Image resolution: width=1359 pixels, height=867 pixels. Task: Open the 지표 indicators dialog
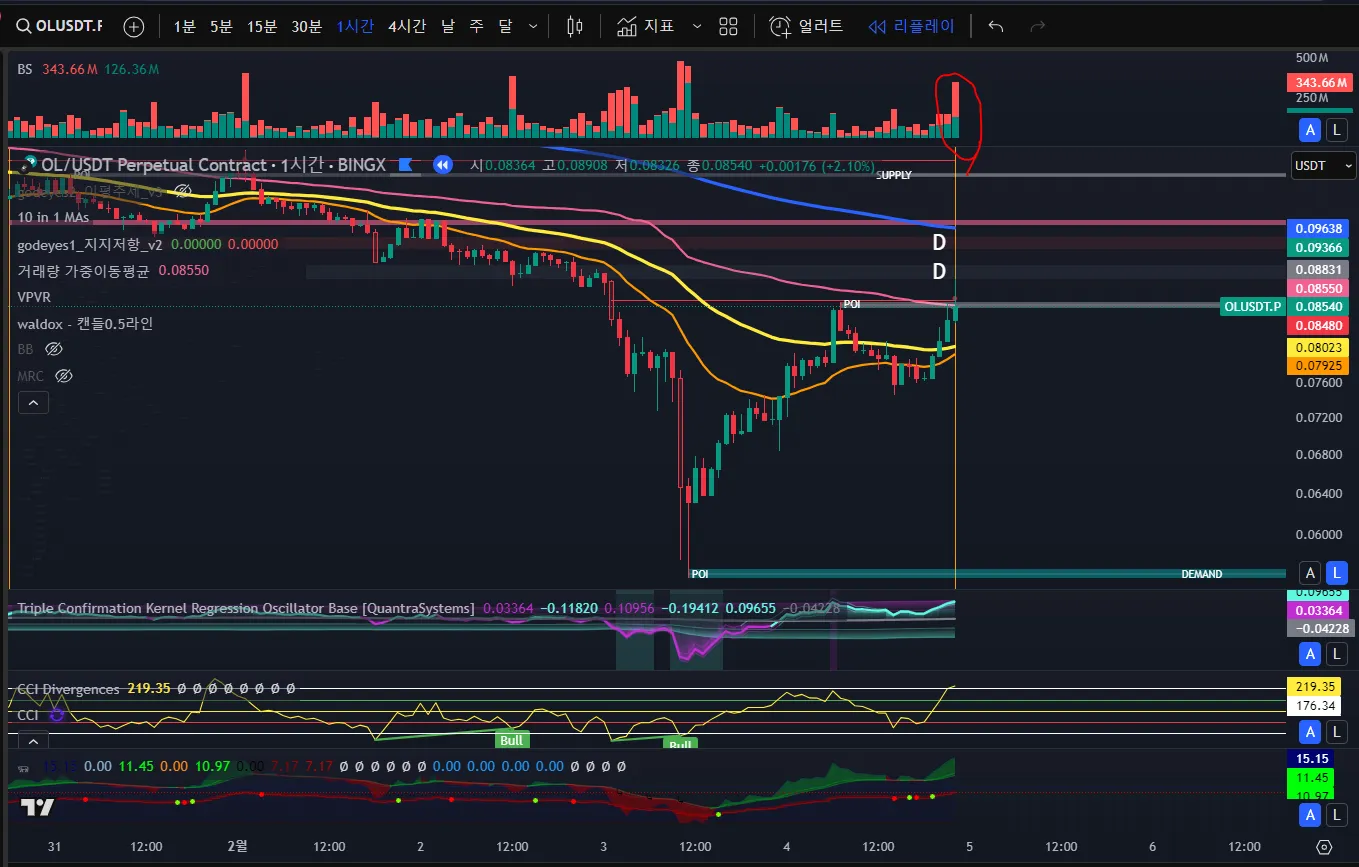[x=645, y=26]
